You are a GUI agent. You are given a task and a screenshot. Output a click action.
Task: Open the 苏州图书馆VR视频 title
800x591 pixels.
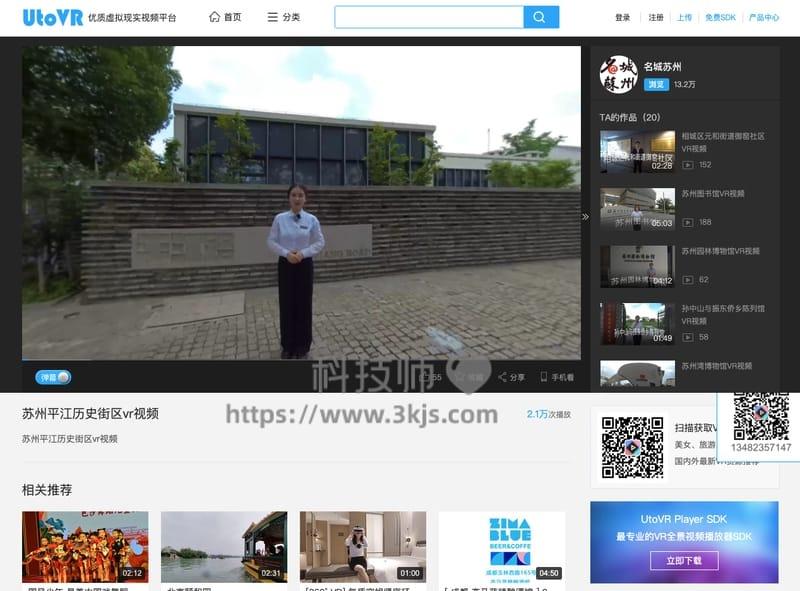713,193
